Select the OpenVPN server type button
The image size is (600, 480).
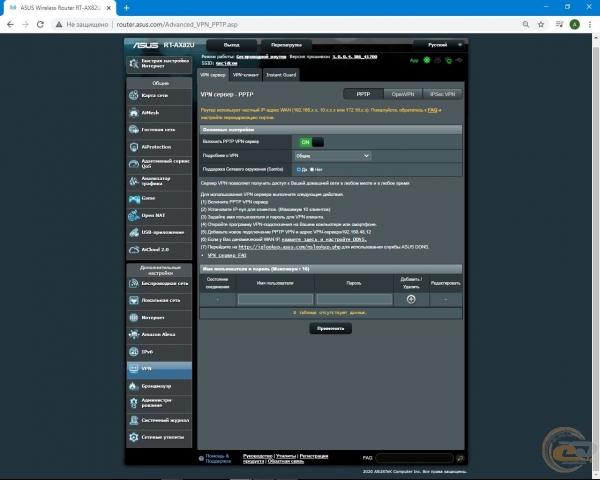pyautogui.click(x=403, y=94)
